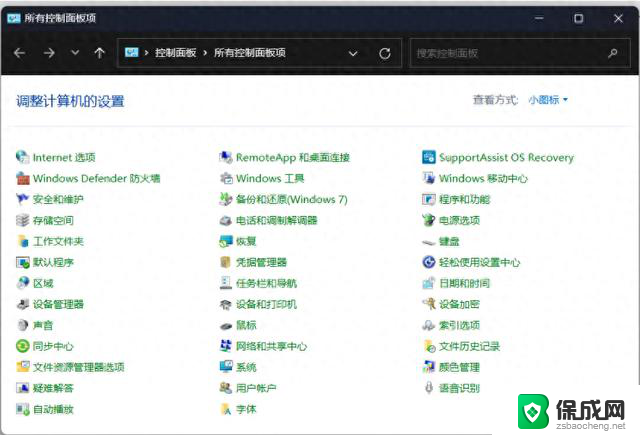Click the RemoteApp 和桌面连接 icon
The width and height of the screenshot is (640, 435).
226,157
